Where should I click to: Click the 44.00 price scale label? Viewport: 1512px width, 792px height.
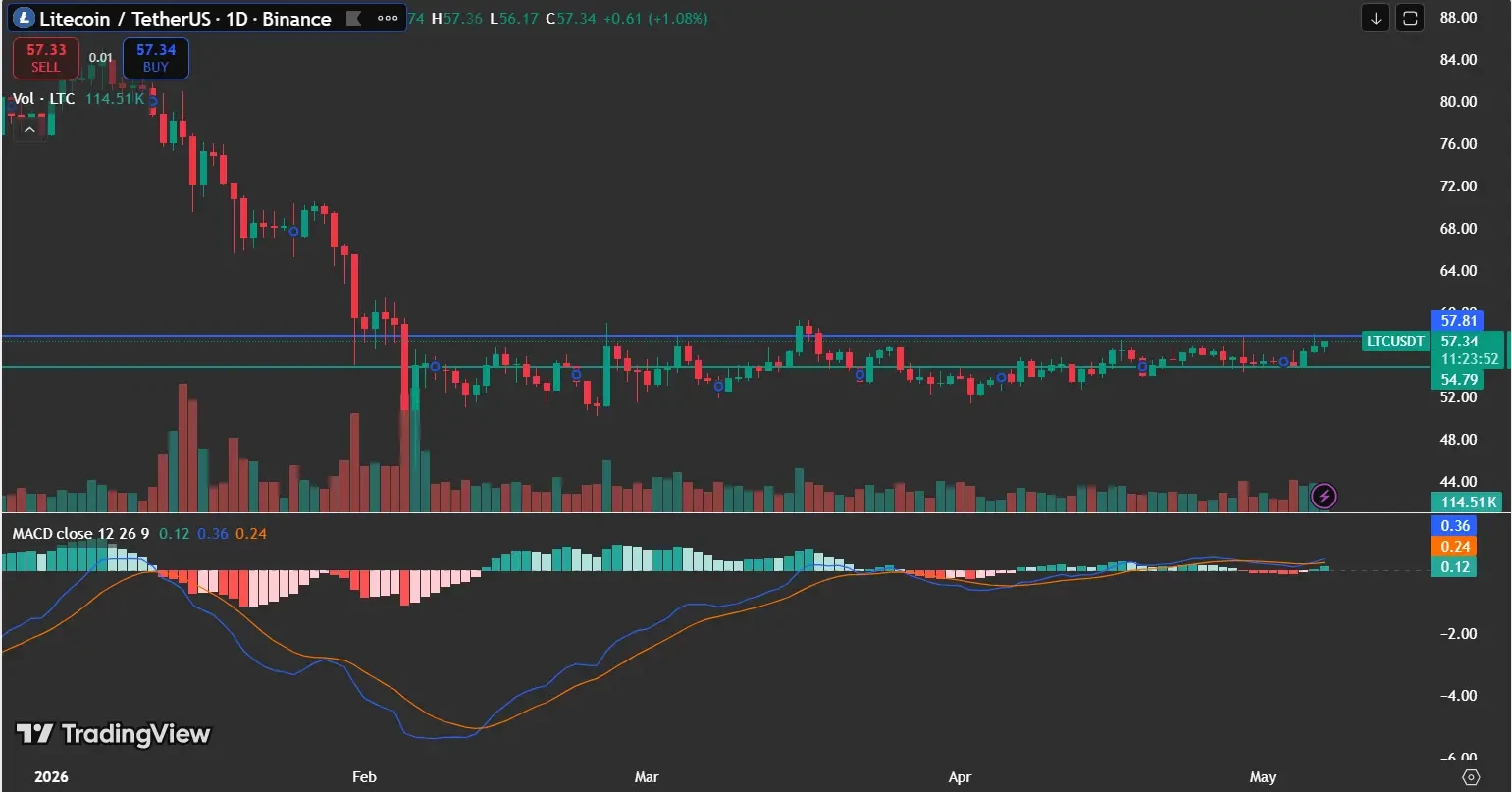point(1458,482)
